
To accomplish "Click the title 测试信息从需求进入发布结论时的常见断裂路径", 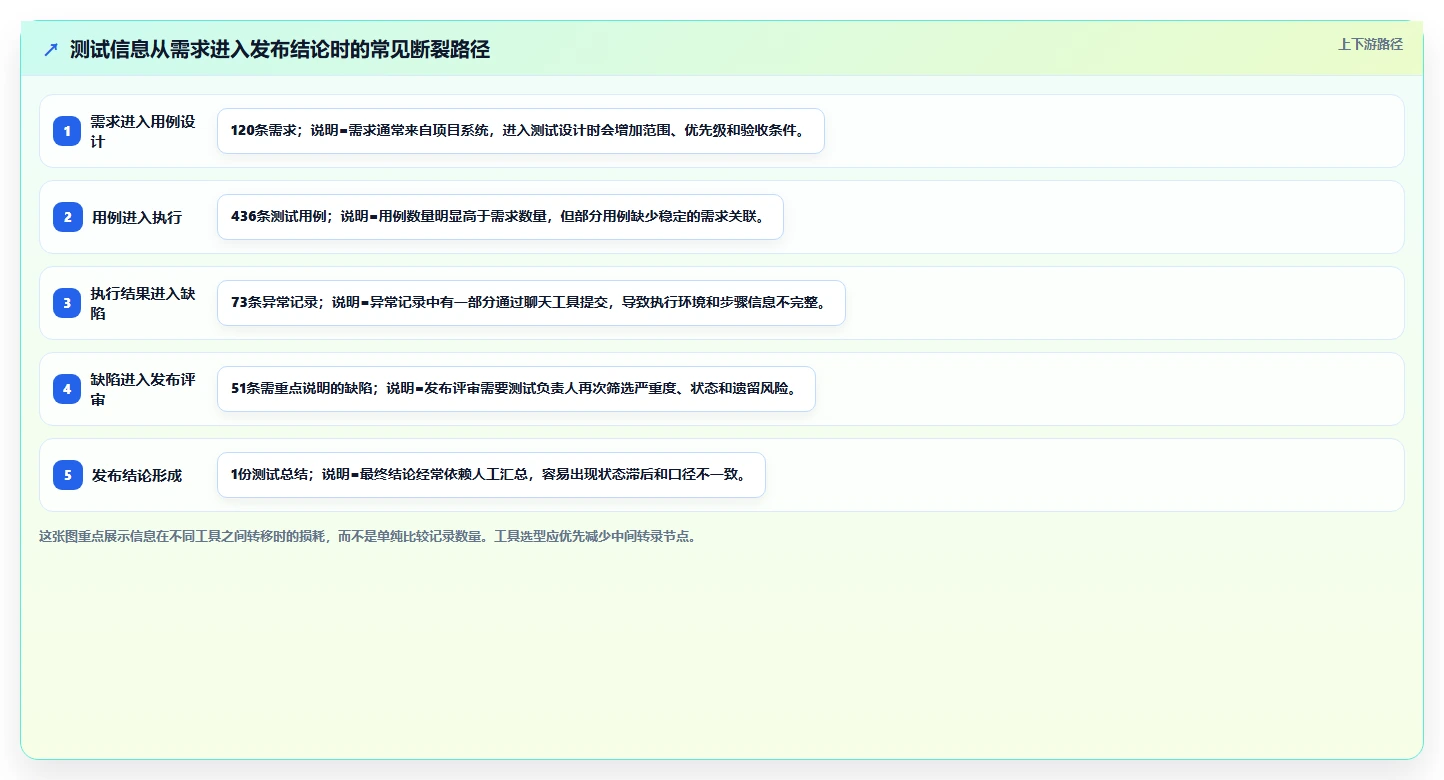I will (x=280, y=50).
